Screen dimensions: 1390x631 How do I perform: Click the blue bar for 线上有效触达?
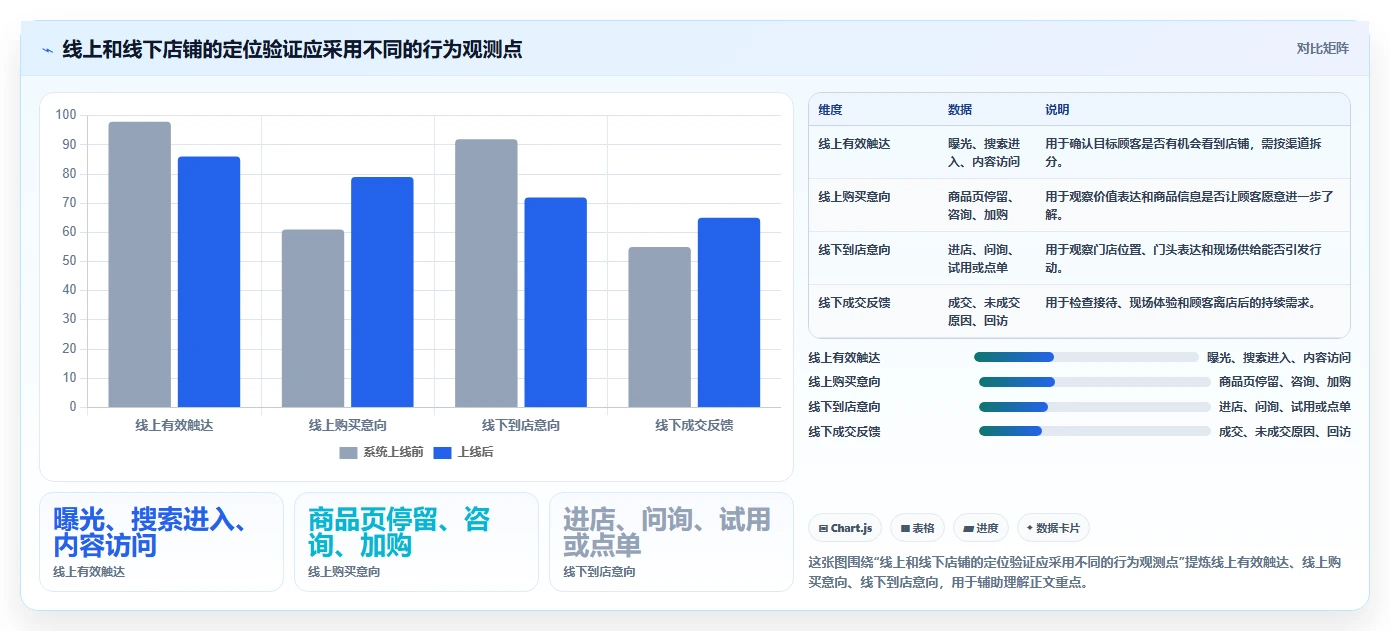click(209, 282)
